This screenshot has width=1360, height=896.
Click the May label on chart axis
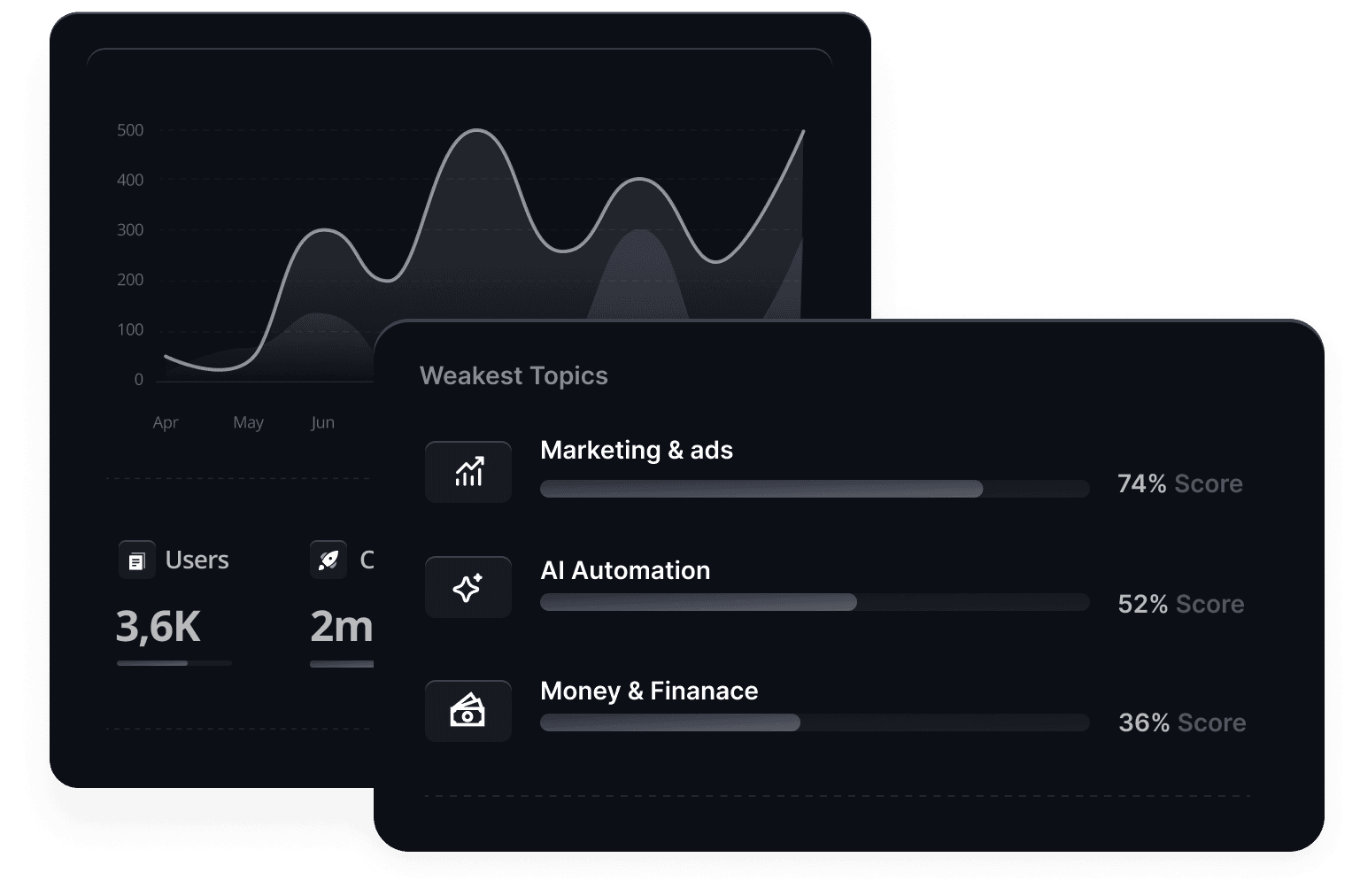point(248,422)
